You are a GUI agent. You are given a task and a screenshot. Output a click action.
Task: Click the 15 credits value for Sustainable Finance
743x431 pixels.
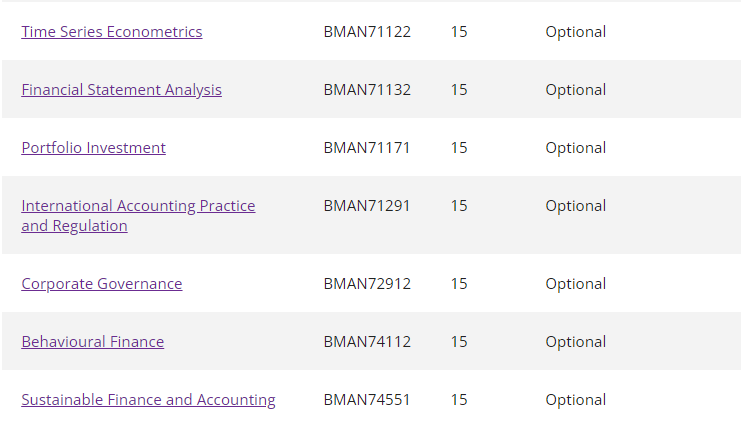pyautogui.click(x=459, y=400)
